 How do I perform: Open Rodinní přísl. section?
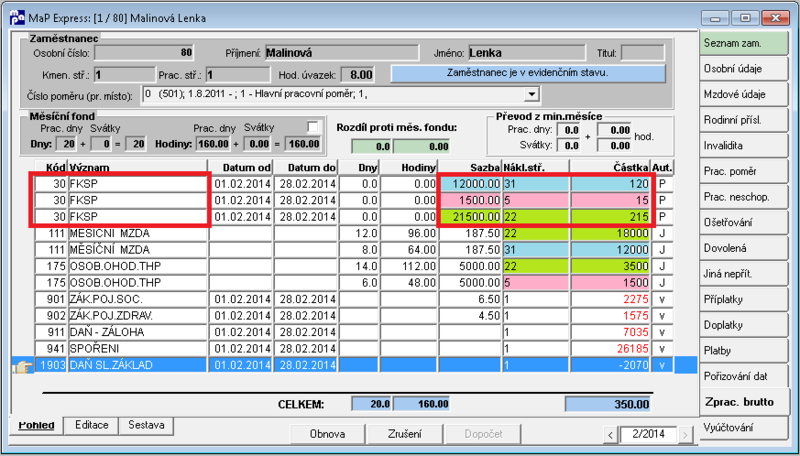click(x=744, y=120)
